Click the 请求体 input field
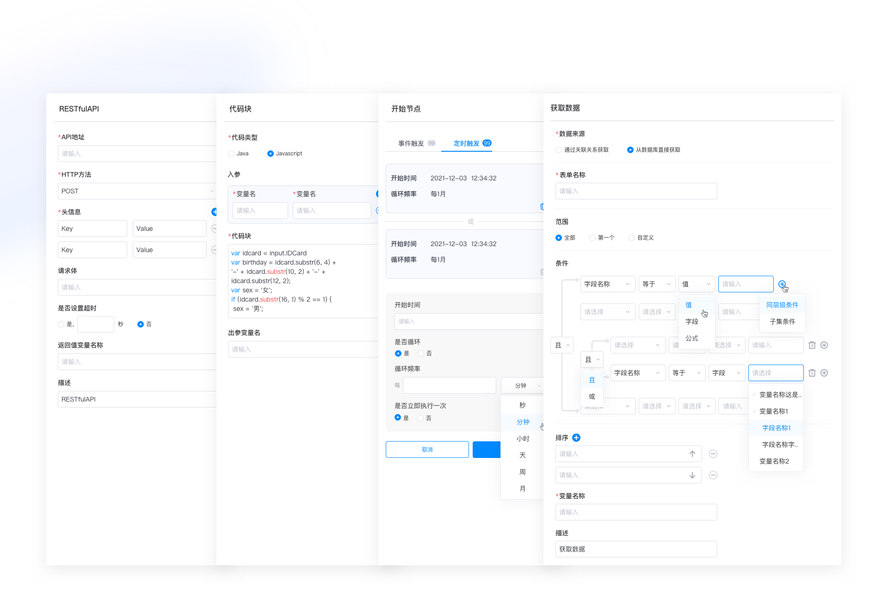 (136, 287)
